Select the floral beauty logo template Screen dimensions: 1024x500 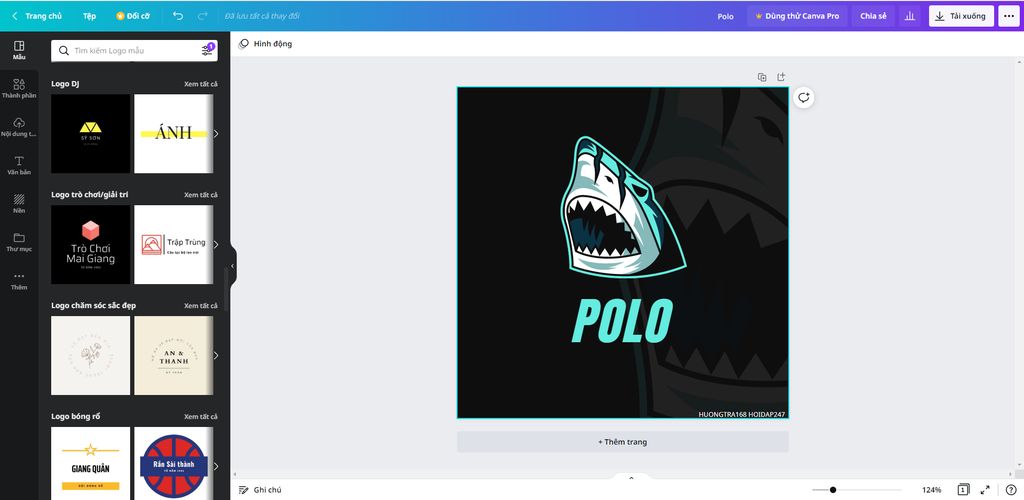pyautogui.click(x=91, y=356)
